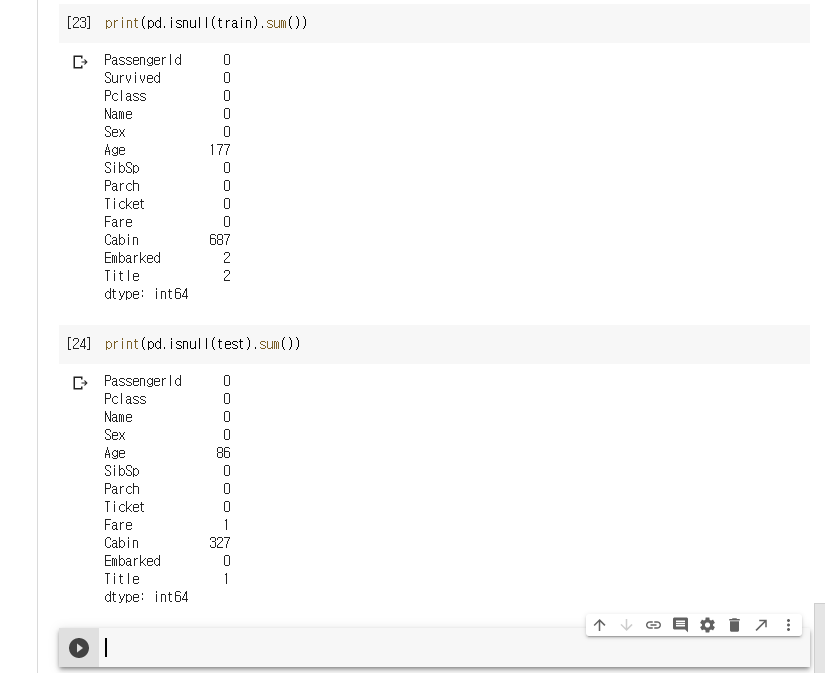The width and height of the screenshot is (825, 673).
Task: Click the [24] execution count
Action: click(79, 344)
